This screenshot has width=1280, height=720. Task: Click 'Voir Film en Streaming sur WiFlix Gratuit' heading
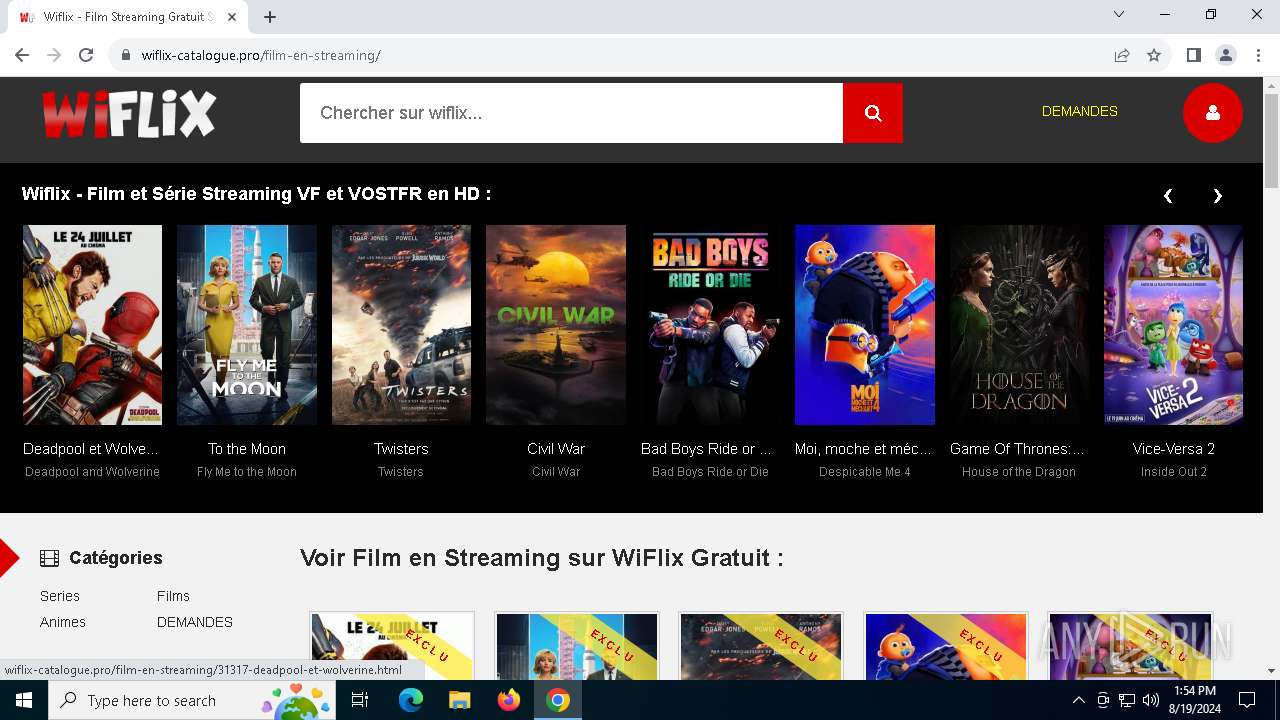coord(541,558)
